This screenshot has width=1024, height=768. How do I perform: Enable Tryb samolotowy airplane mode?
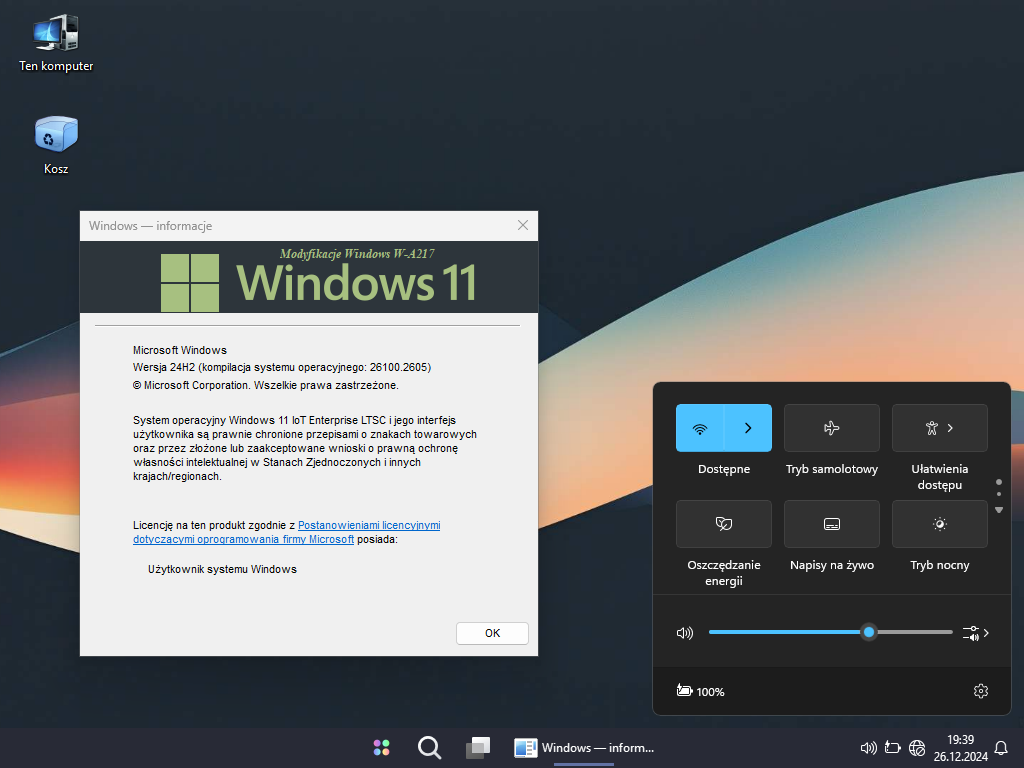click(831, 428)
